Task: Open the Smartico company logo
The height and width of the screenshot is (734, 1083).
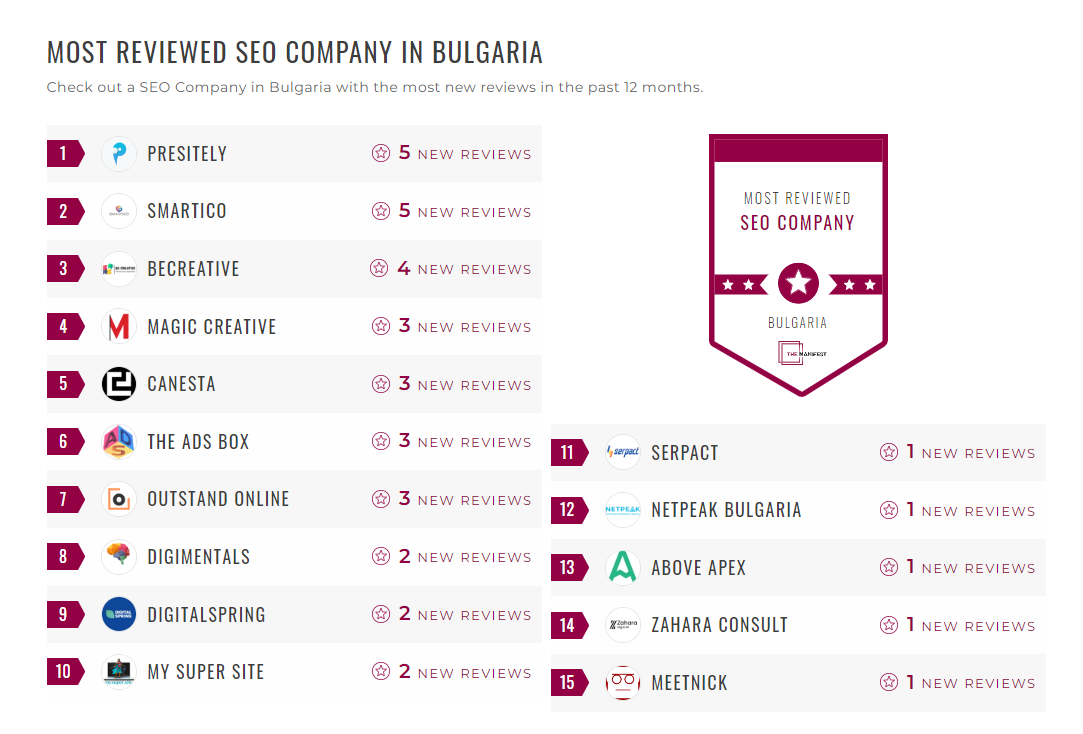Action: pyautogui.click(x=119, y=211)
